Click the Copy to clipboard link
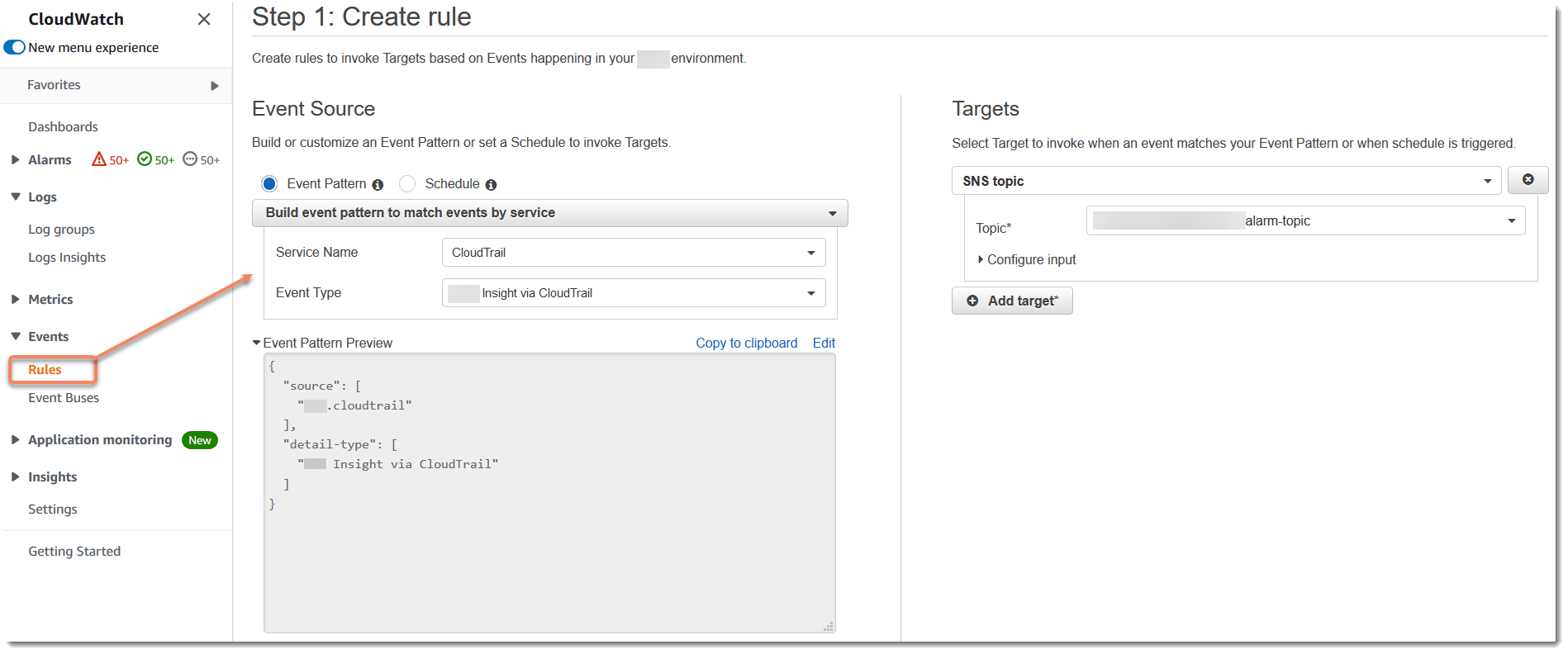1568x654 pixels. (746, 344)
